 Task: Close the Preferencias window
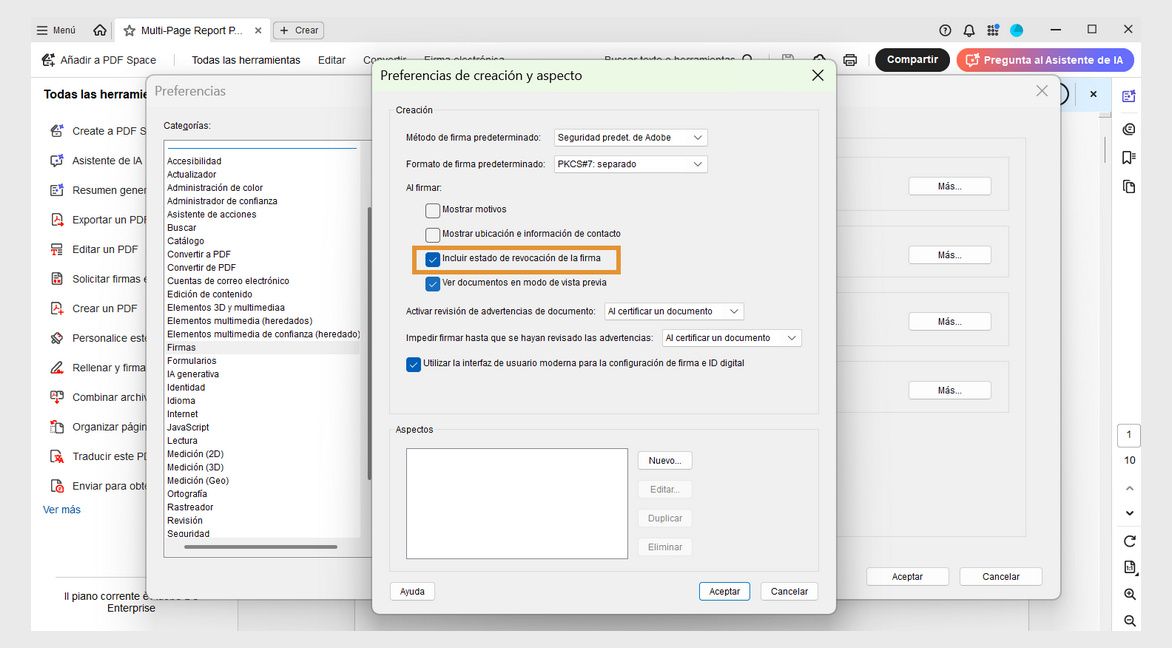point(1042,90)
